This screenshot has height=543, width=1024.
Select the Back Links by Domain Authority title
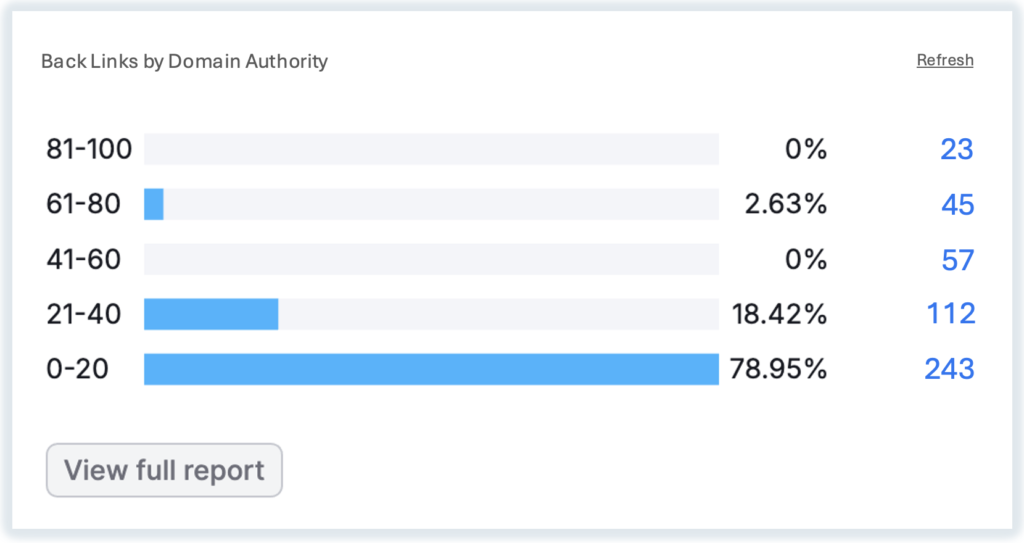(184, 61)
